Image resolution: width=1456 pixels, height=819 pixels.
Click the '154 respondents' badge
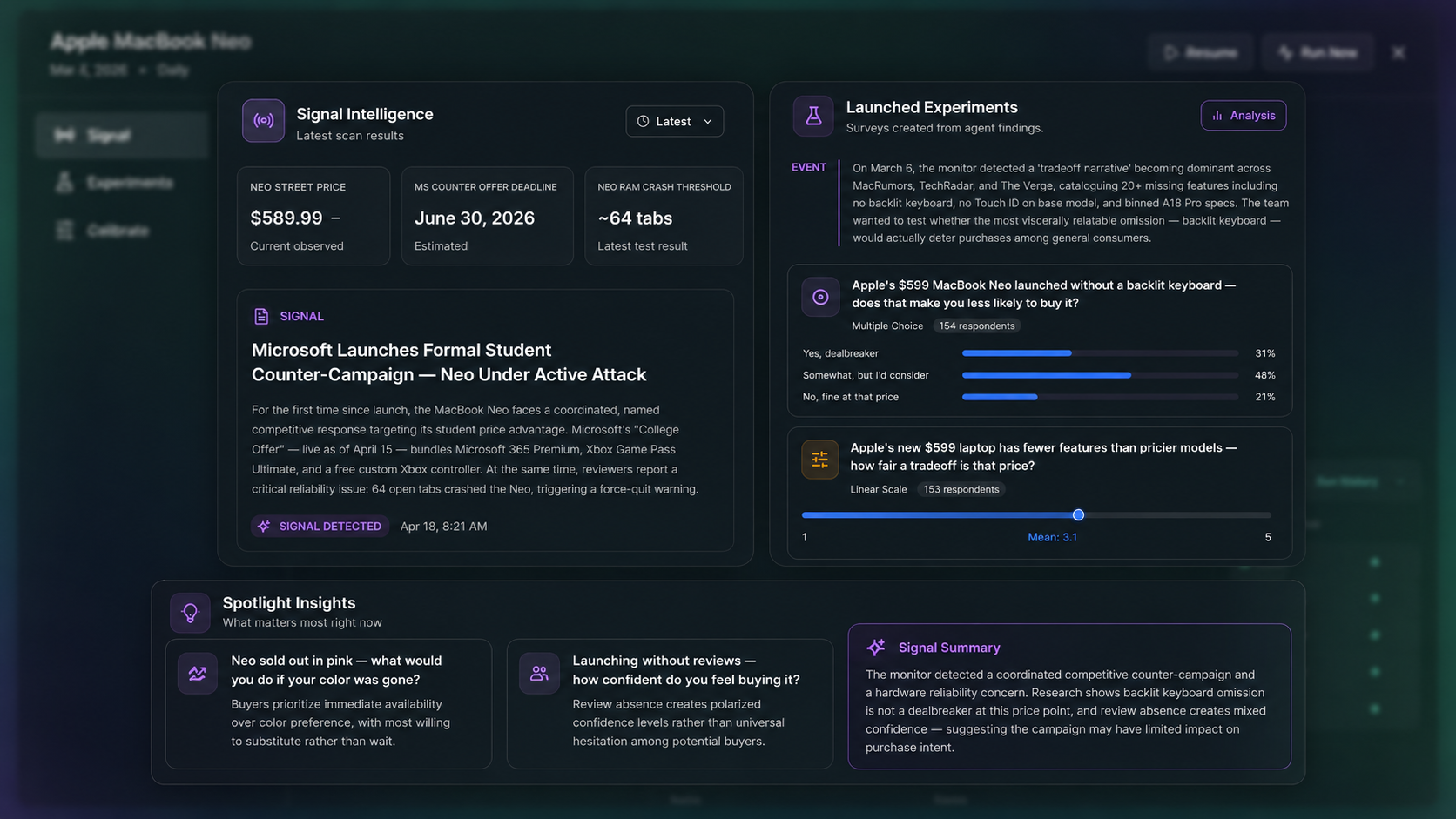977,326
